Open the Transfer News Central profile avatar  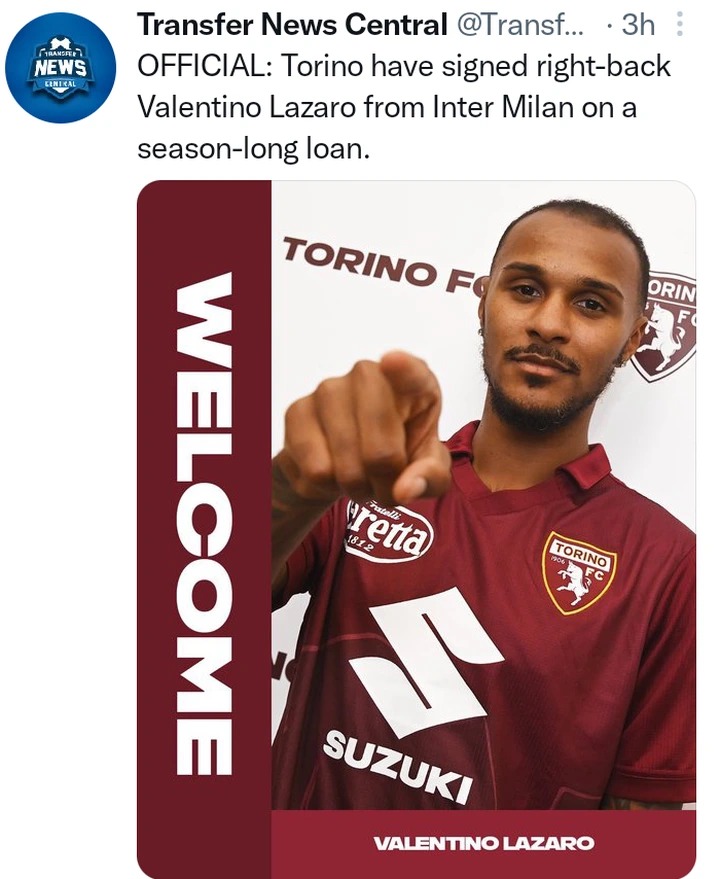[61, 68]
